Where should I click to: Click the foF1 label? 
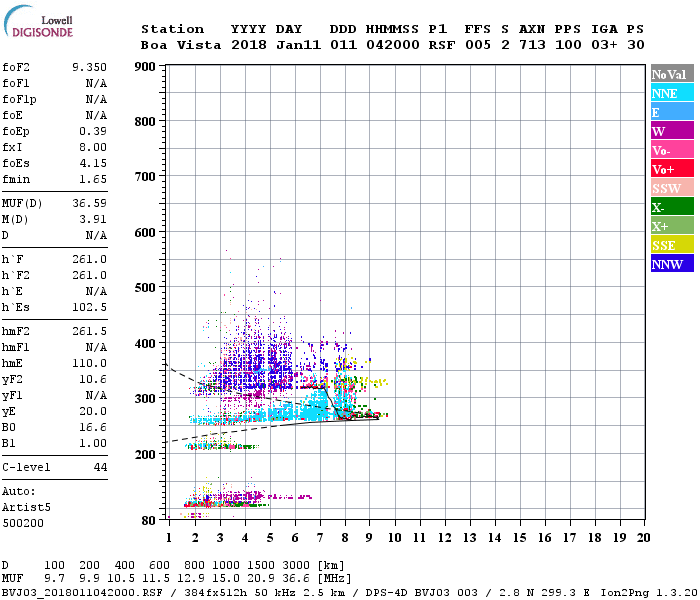pyautogui.click(x=16, y=83)
